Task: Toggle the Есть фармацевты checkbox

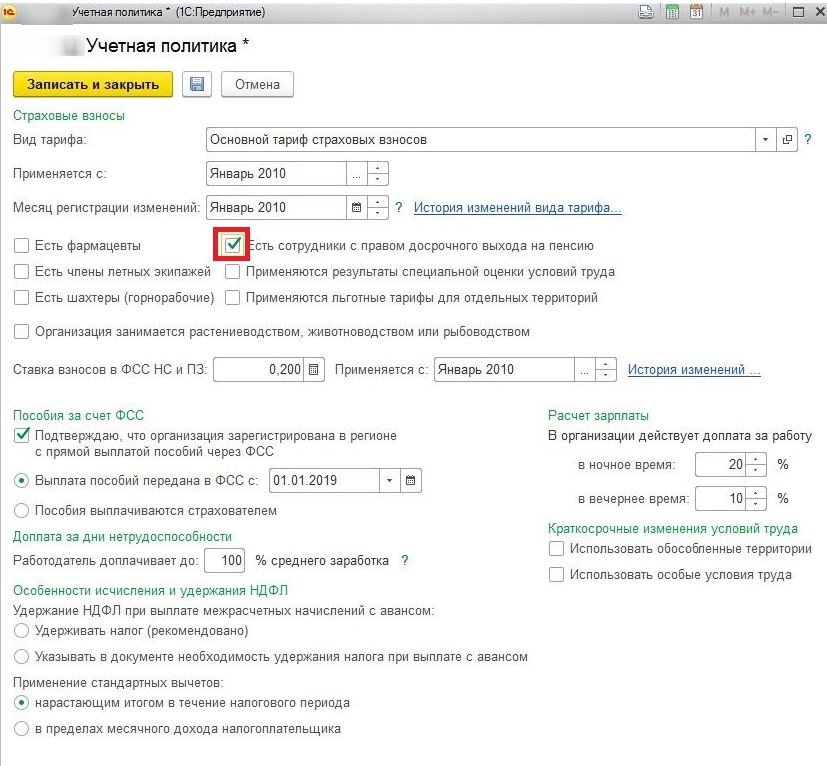Action: [21, 245]
